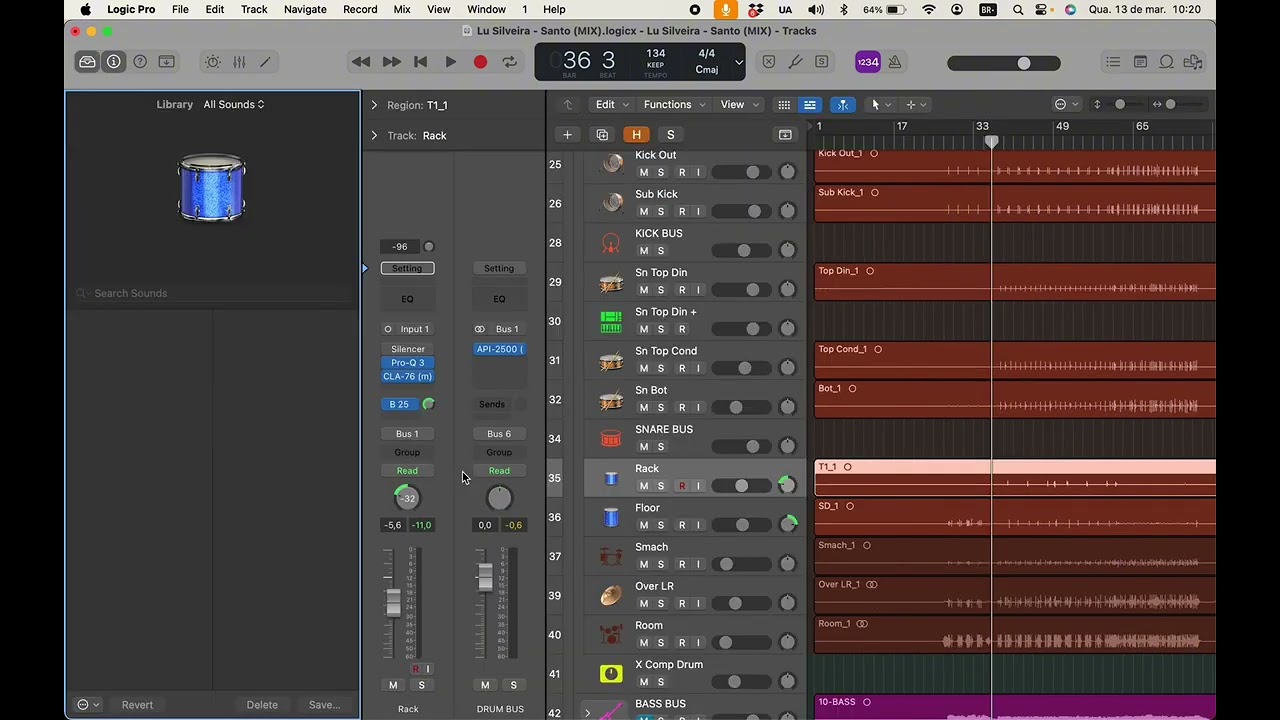This screenshot has height=720, width=1280.
Task: Open the List Editors panel icon
Action: tap(1113, 62)
